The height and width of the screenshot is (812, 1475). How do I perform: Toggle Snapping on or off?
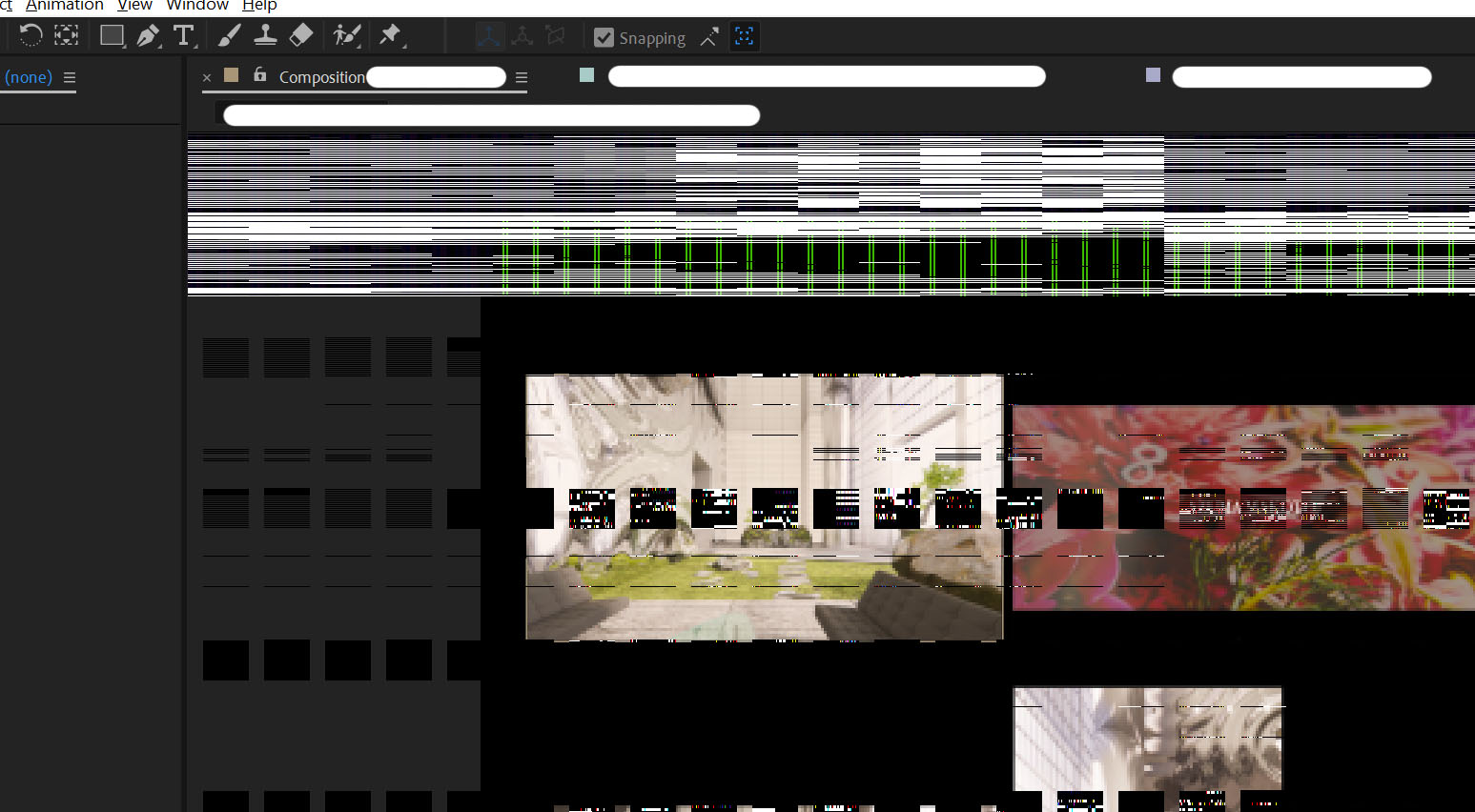604,37
